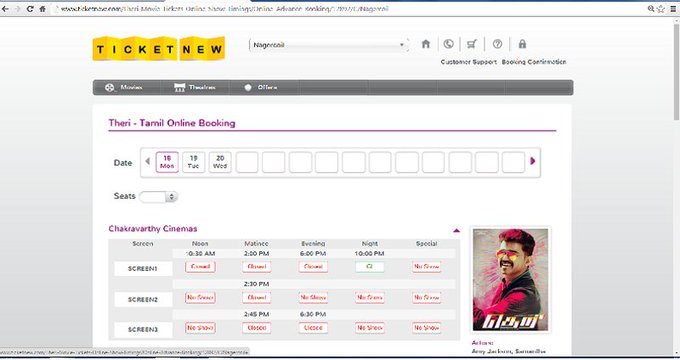Click SCREEN2 Special No Show button
Screen dimensions: 680x360
(427, 298)
